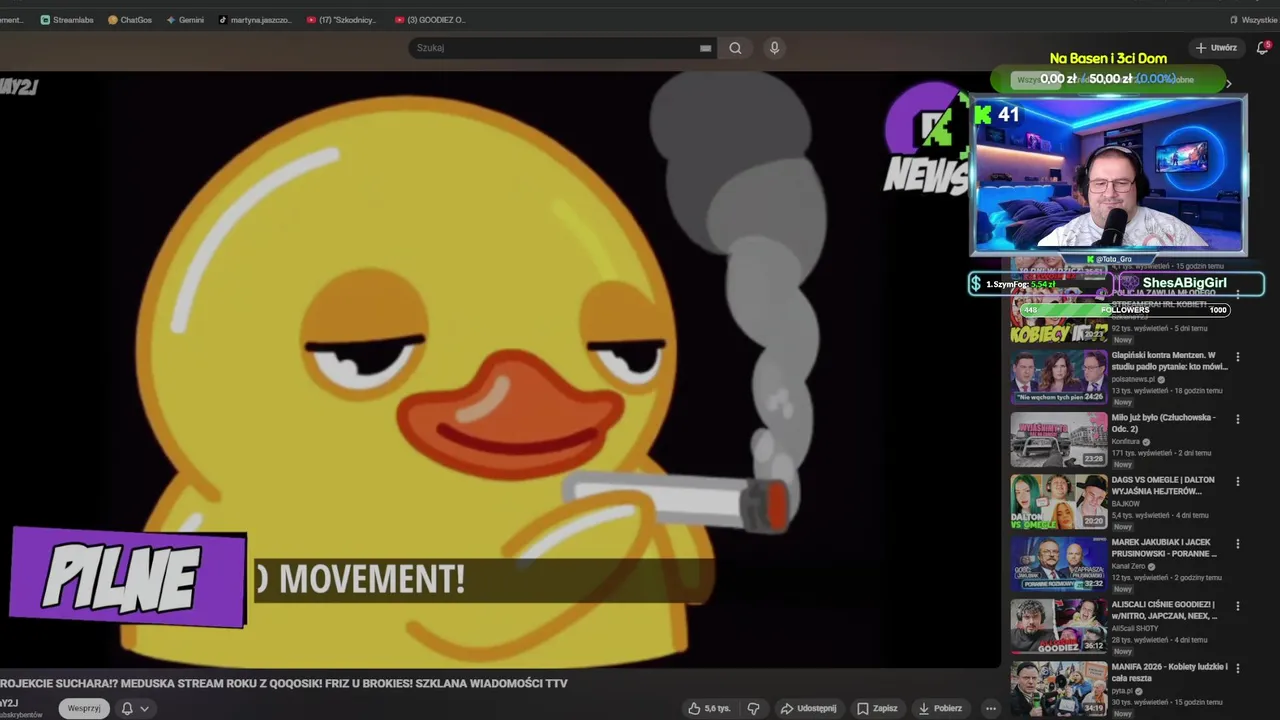The width and height of the screenshot is (1280, 720).
Task: Click BAJKOW channel name
Action: tap(1126, 504)
